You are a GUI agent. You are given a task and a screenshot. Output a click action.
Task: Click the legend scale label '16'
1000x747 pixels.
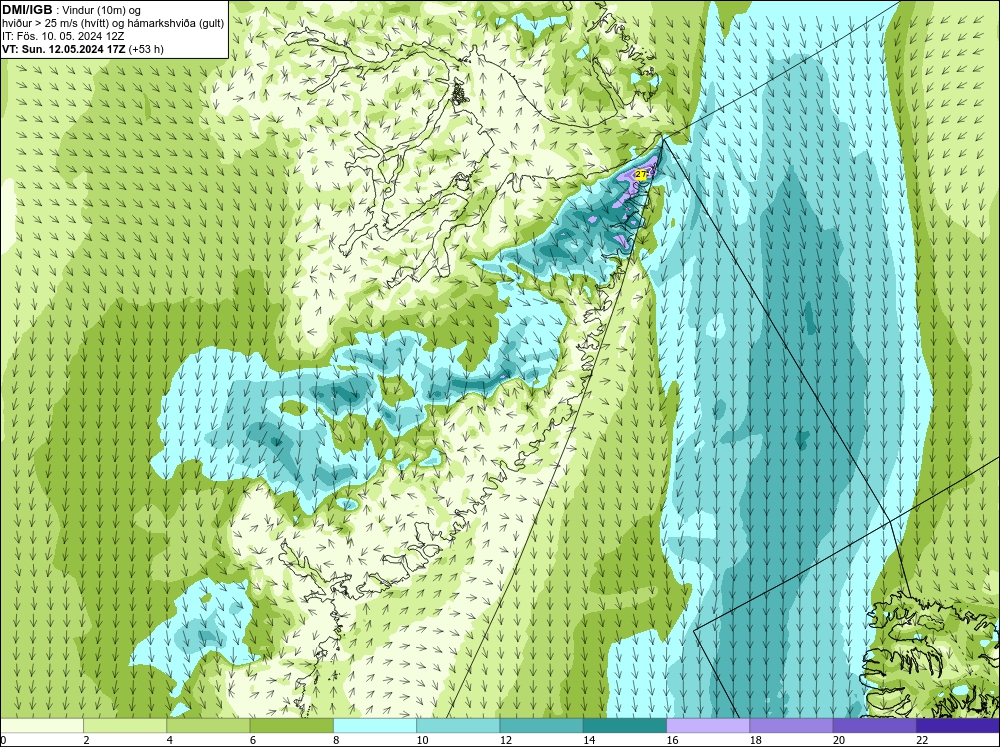672,740
